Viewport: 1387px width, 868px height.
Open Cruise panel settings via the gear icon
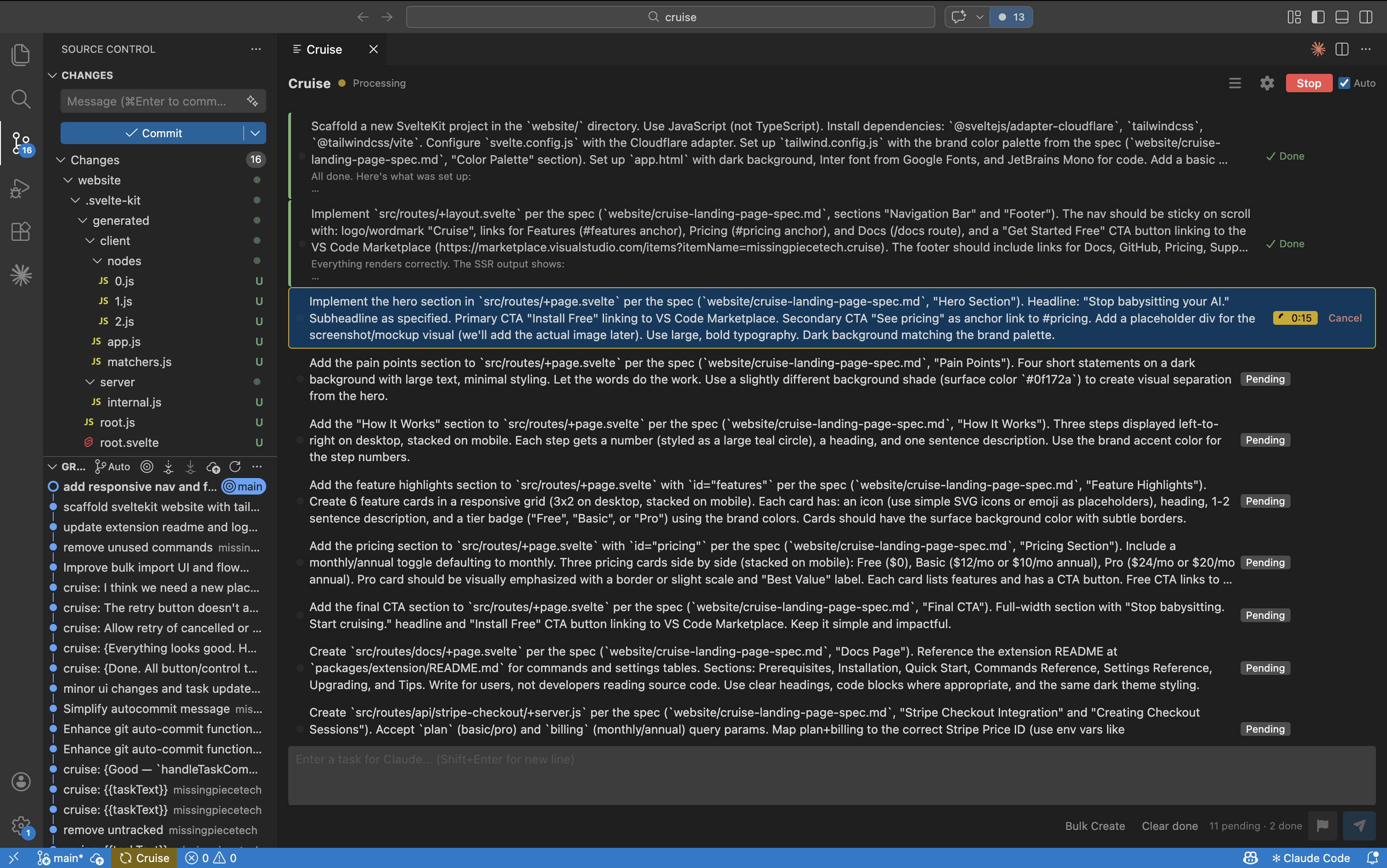click(1267, 83)
